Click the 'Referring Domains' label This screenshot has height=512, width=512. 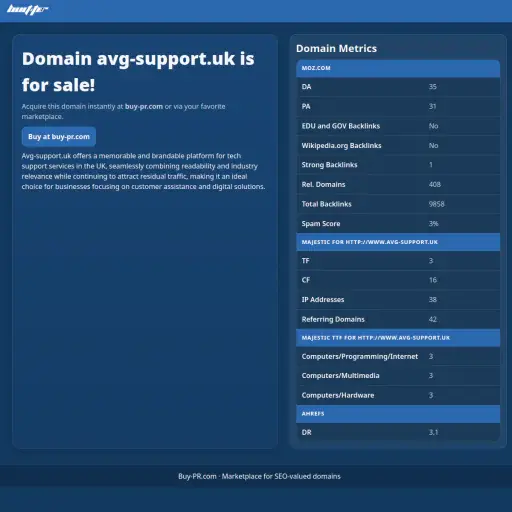(x=333, y=319)
